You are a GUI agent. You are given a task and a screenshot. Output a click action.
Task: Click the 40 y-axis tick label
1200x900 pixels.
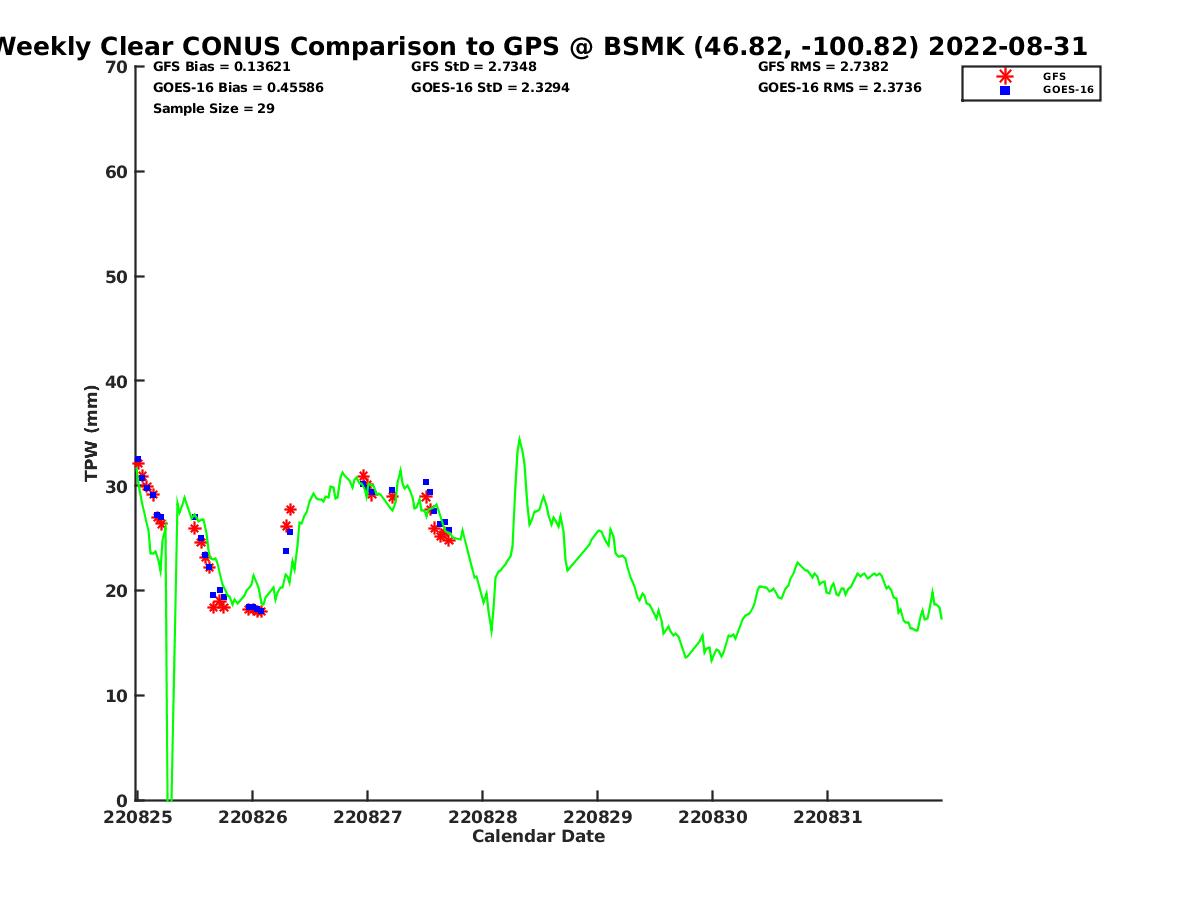[x=117, y=382]
